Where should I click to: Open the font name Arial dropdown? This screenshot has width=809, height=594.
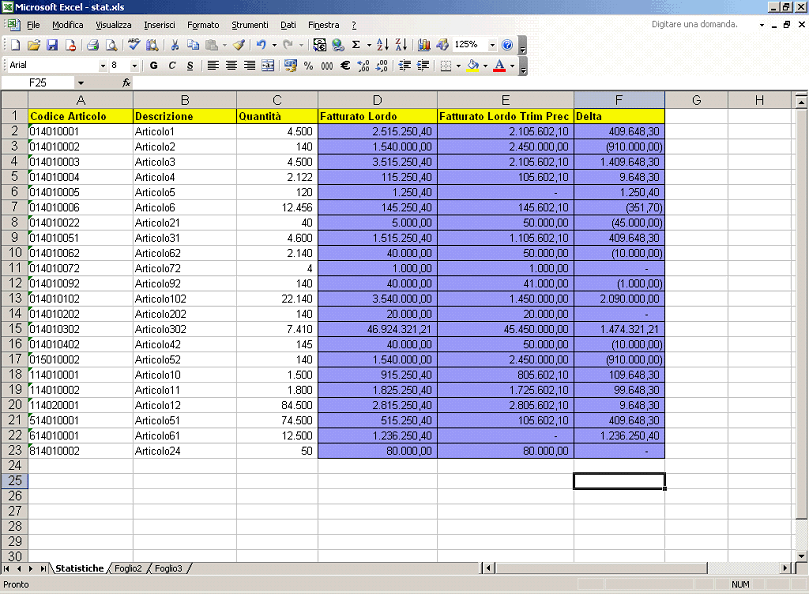102,66
